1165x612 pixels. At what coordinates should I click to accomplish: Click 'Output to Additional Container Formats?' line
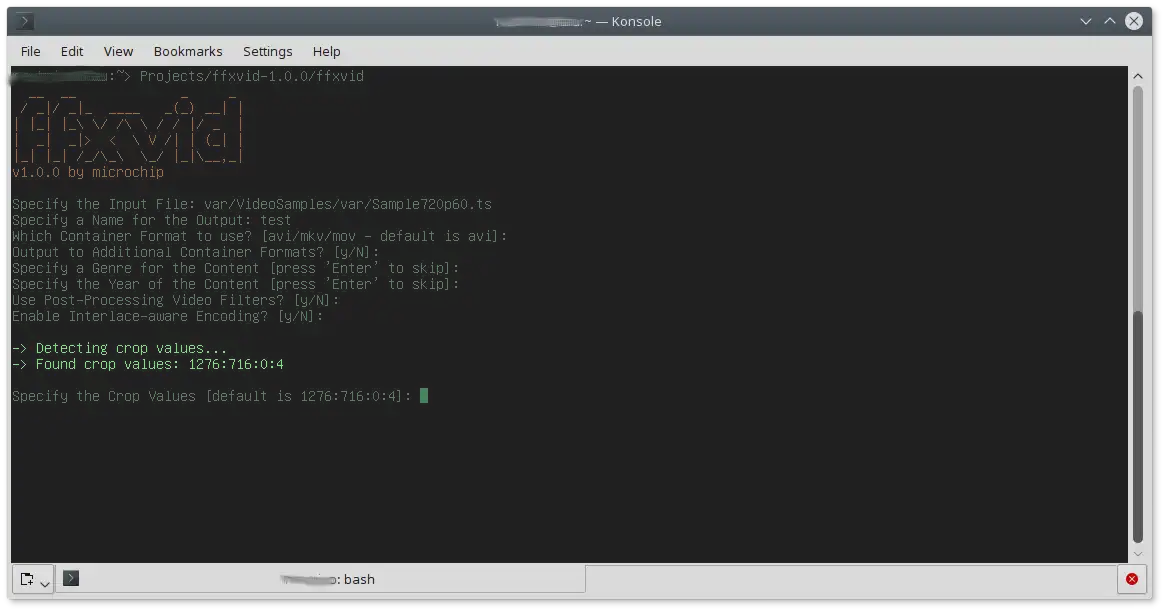click(195, 252)
